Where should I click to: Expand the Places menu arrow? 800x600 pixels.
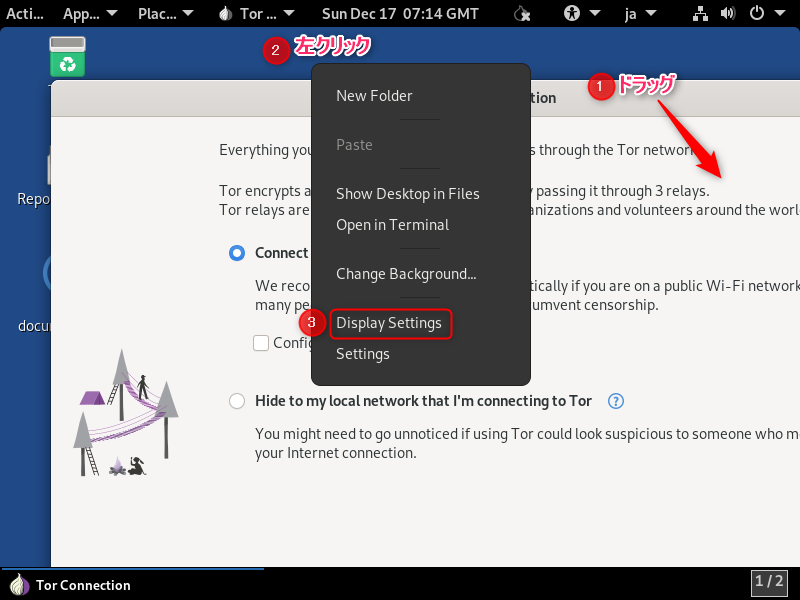click(x=188, y=13)
